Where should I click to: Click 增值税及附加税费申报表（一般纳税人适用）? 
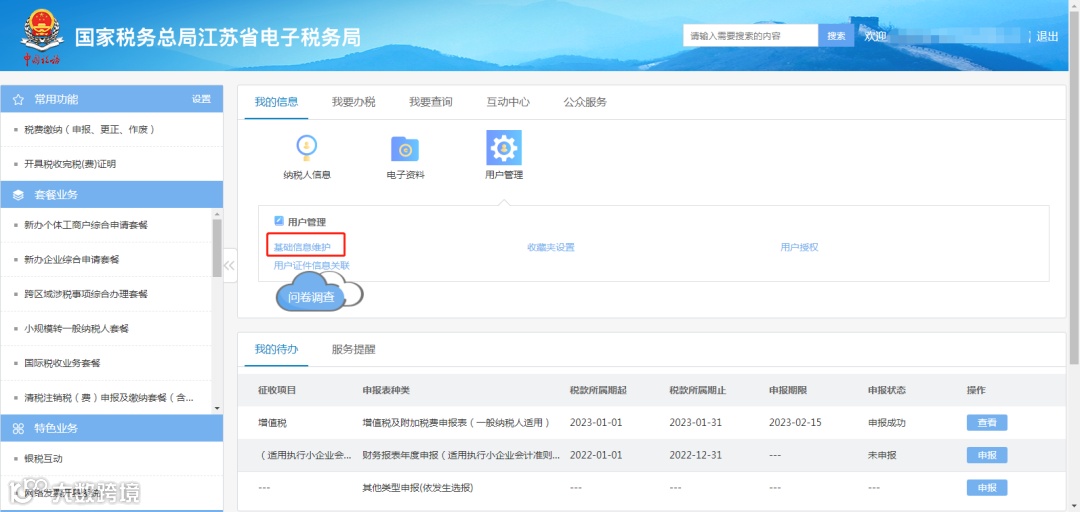(457, 422)
